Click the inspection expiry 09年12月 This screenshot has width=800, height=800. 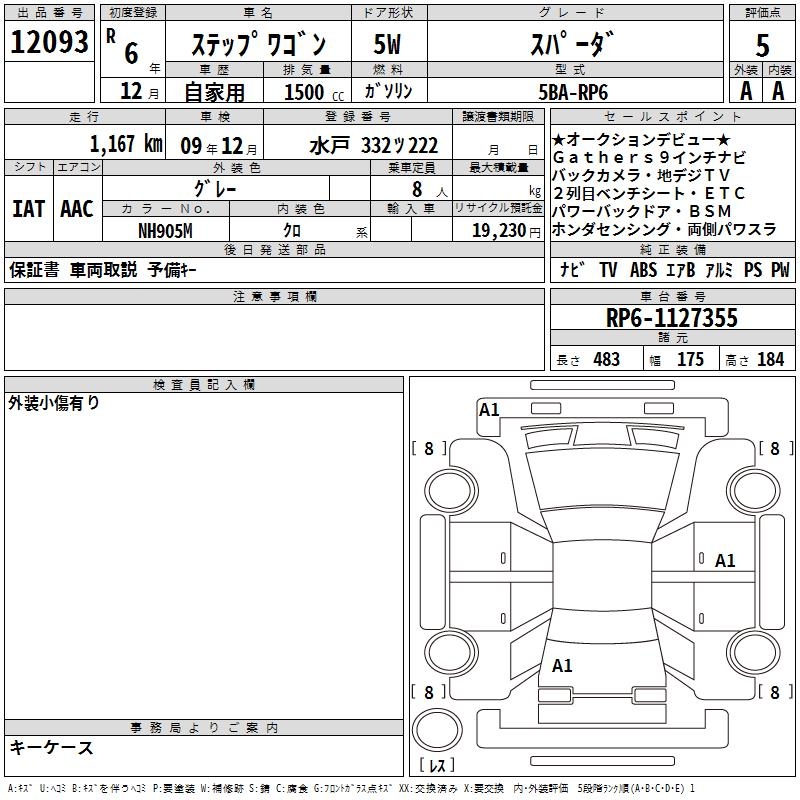219,146
